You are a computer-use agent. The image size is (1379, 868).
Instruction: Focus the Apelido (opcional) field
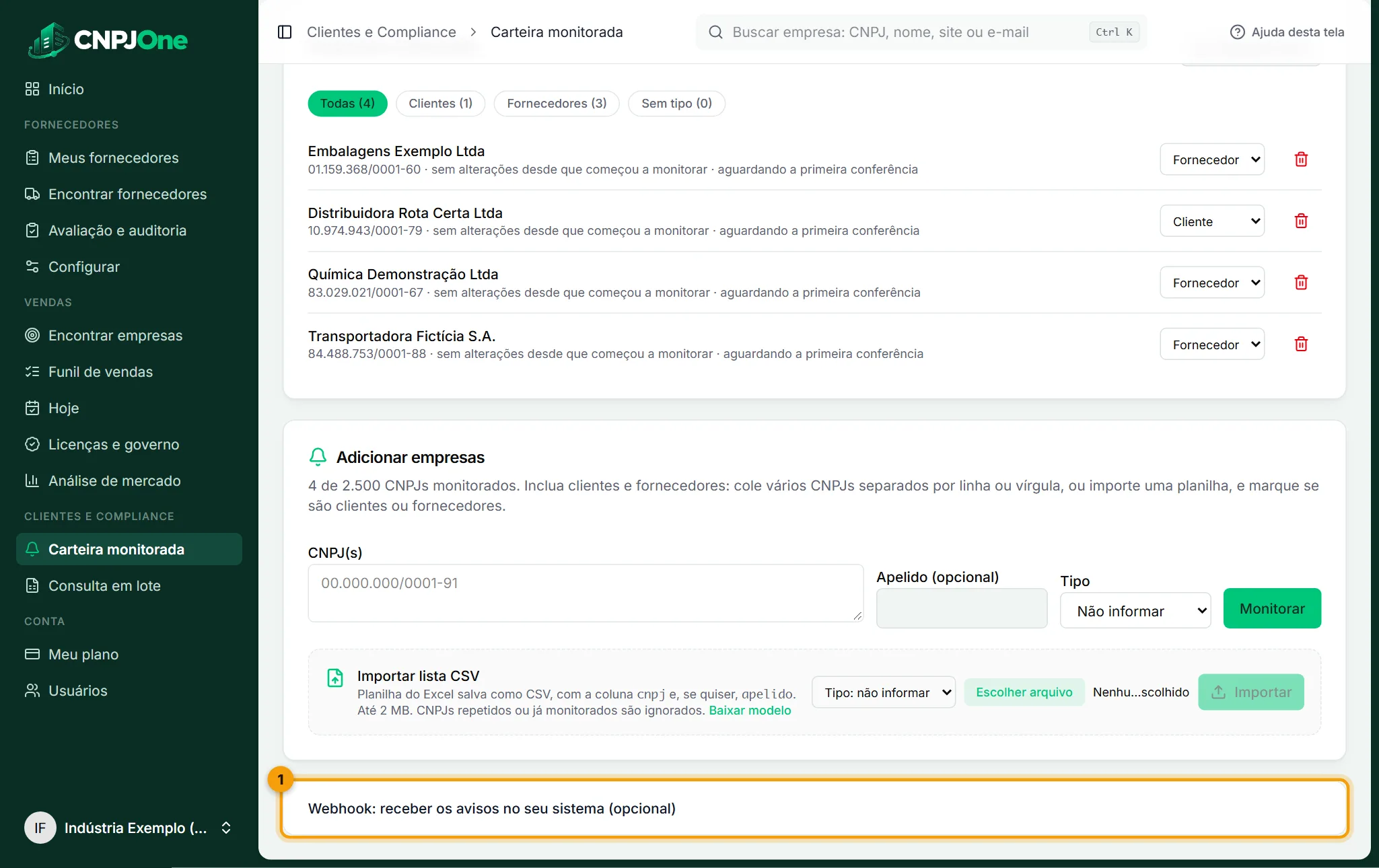click(x=962, y=608)
